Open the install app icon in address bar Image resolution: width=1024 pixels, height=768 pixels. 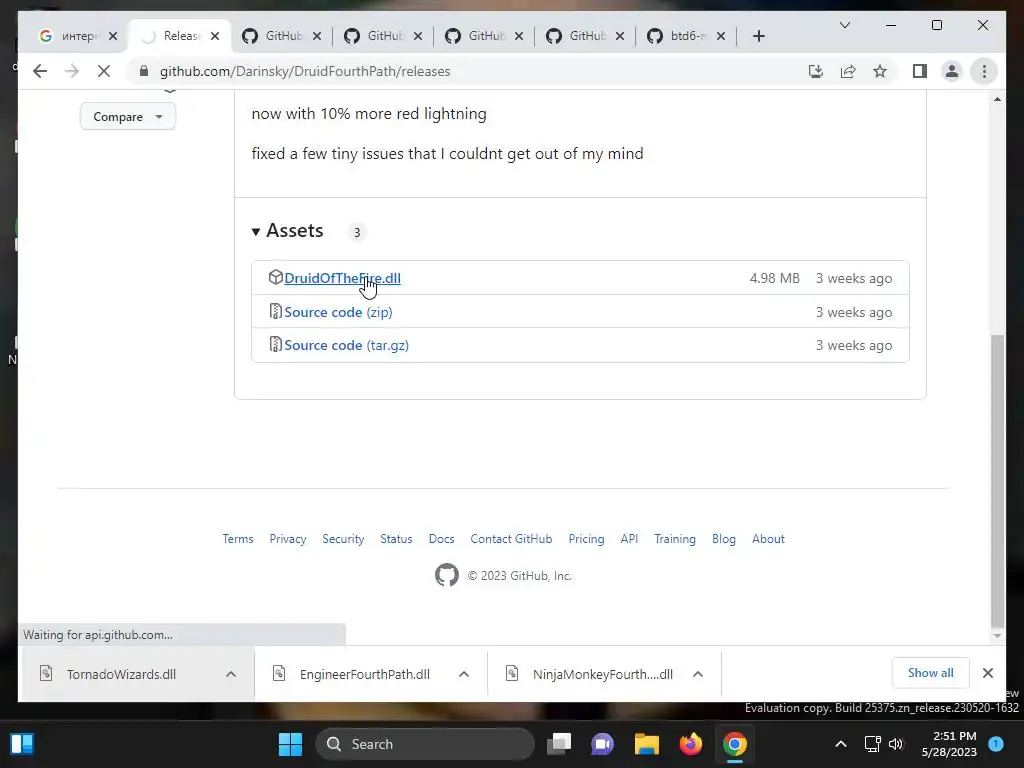click(x=816, y=71)
